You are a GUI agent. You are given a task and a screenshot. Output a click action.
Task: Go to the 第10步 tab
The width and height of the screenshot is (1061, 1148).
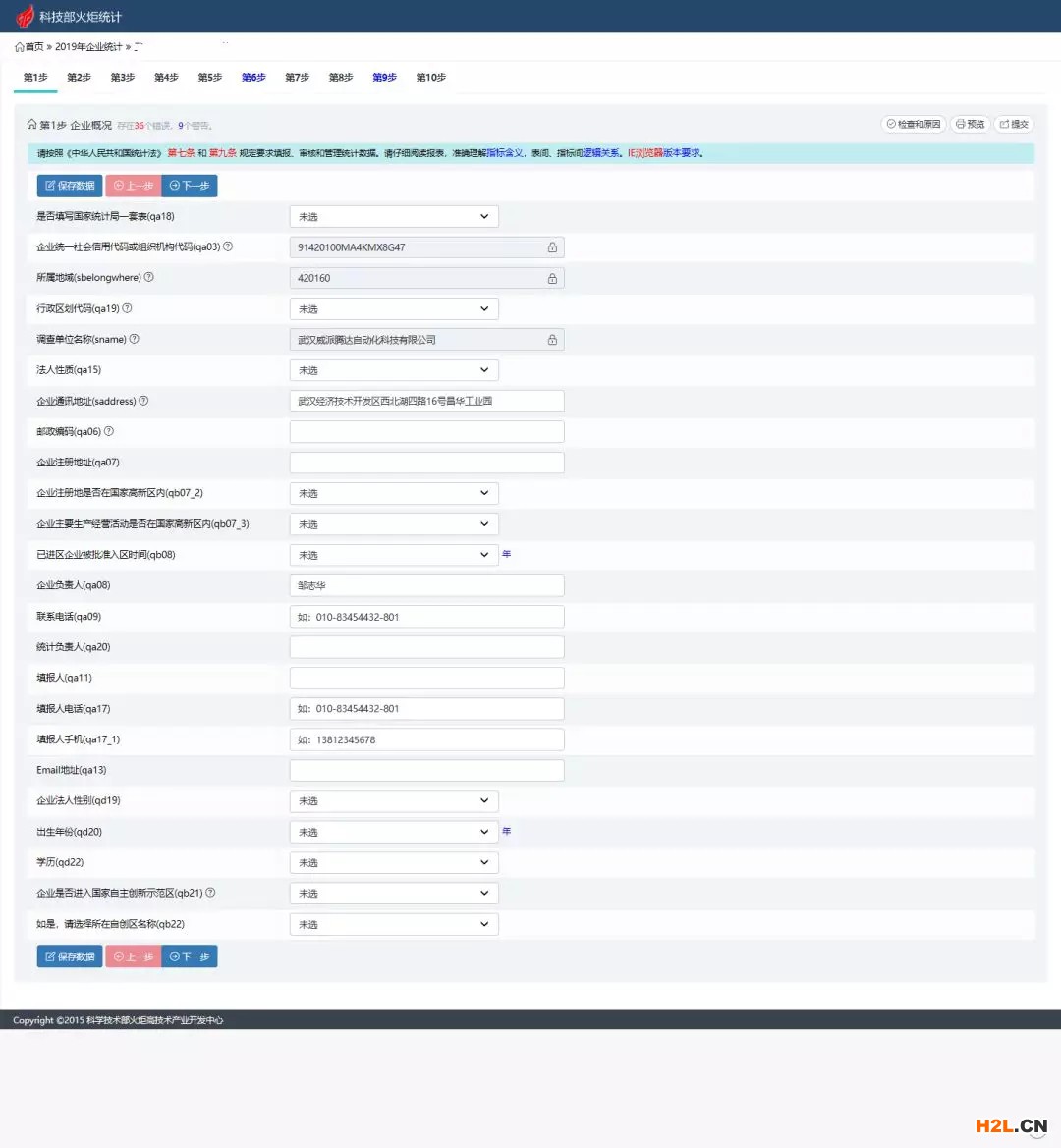coord(430,78)
